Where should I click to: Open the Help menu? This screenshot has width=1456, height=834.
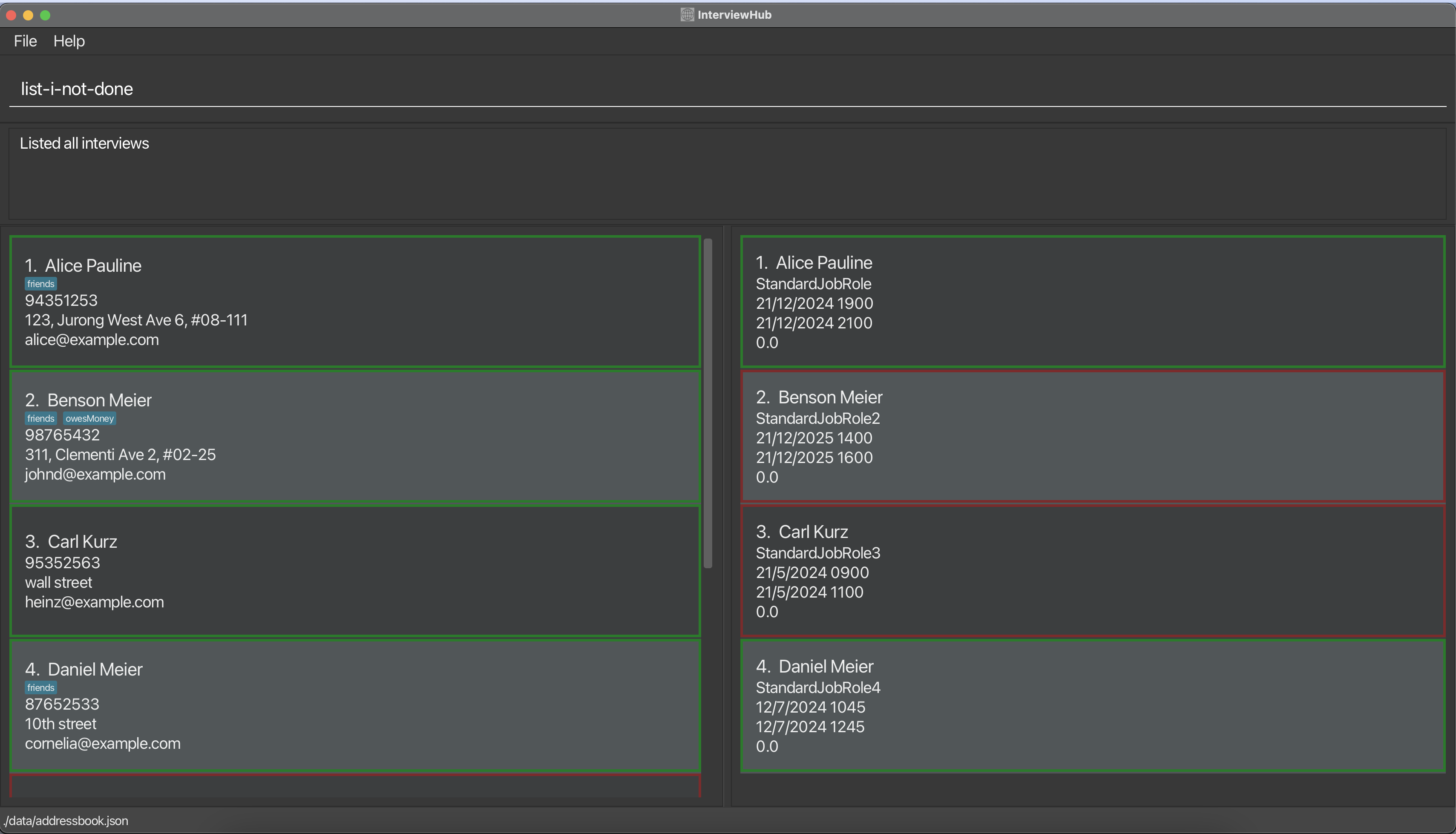[x=69, y=41]
